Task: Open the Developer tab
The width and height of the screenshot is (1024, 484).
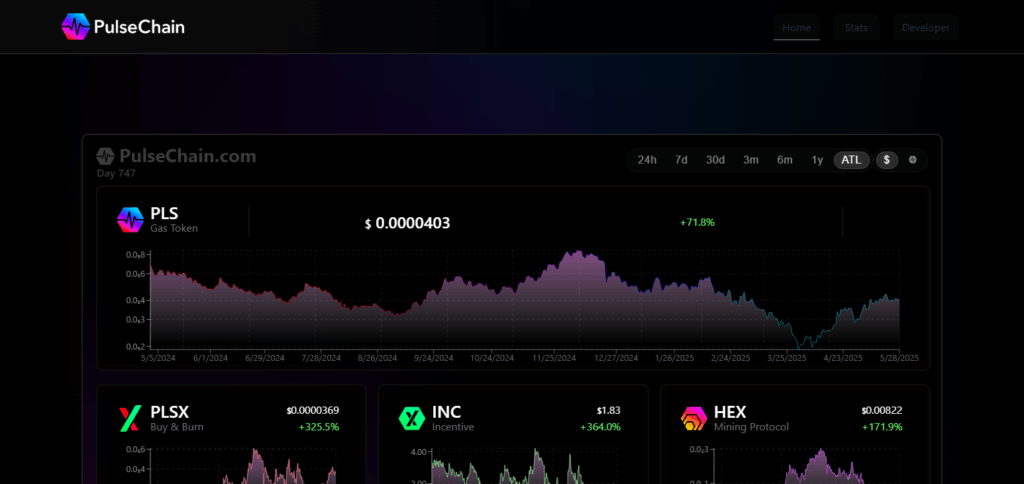Action: pyautogui.click(x=925, y=27)
